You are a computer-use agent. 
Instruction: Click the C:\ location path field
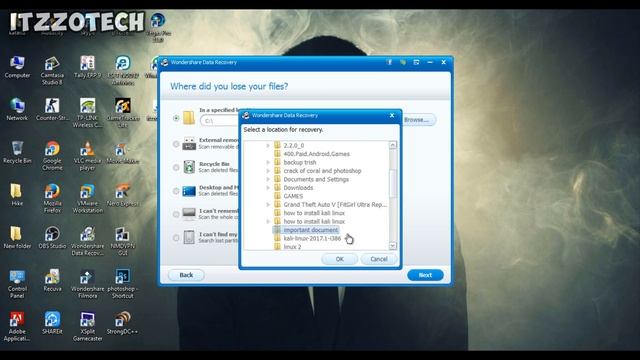click(x=220, y=121)
